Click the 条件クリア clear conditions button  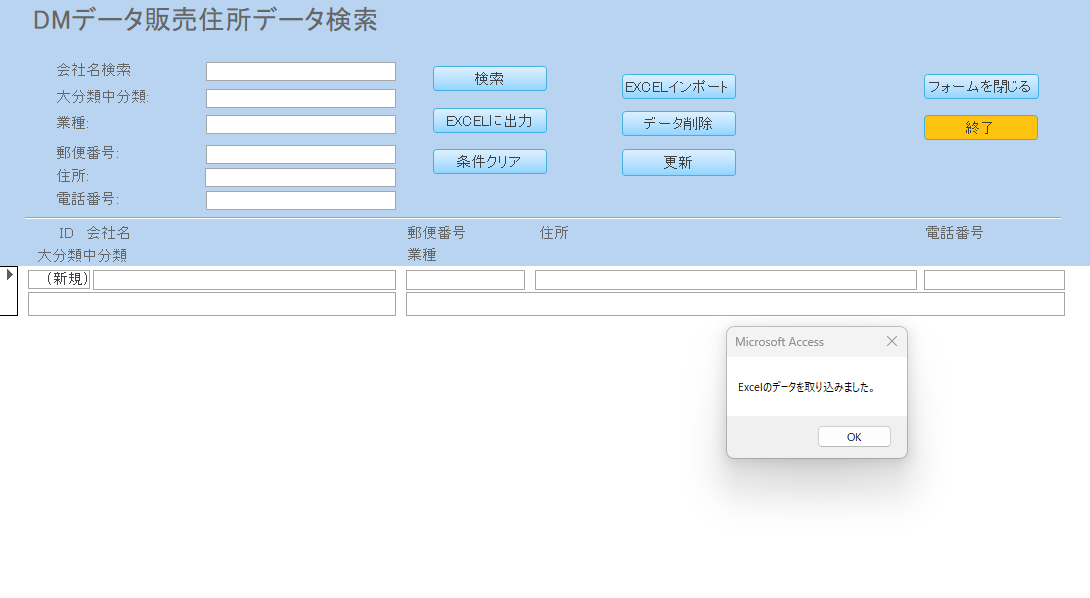pos(489,161)
